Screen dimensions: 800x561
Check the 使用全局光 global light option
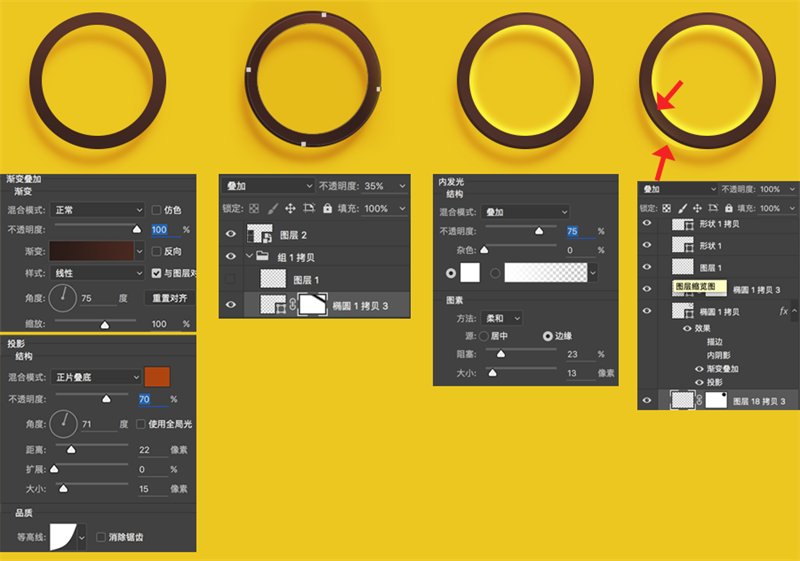pos(141,424)
